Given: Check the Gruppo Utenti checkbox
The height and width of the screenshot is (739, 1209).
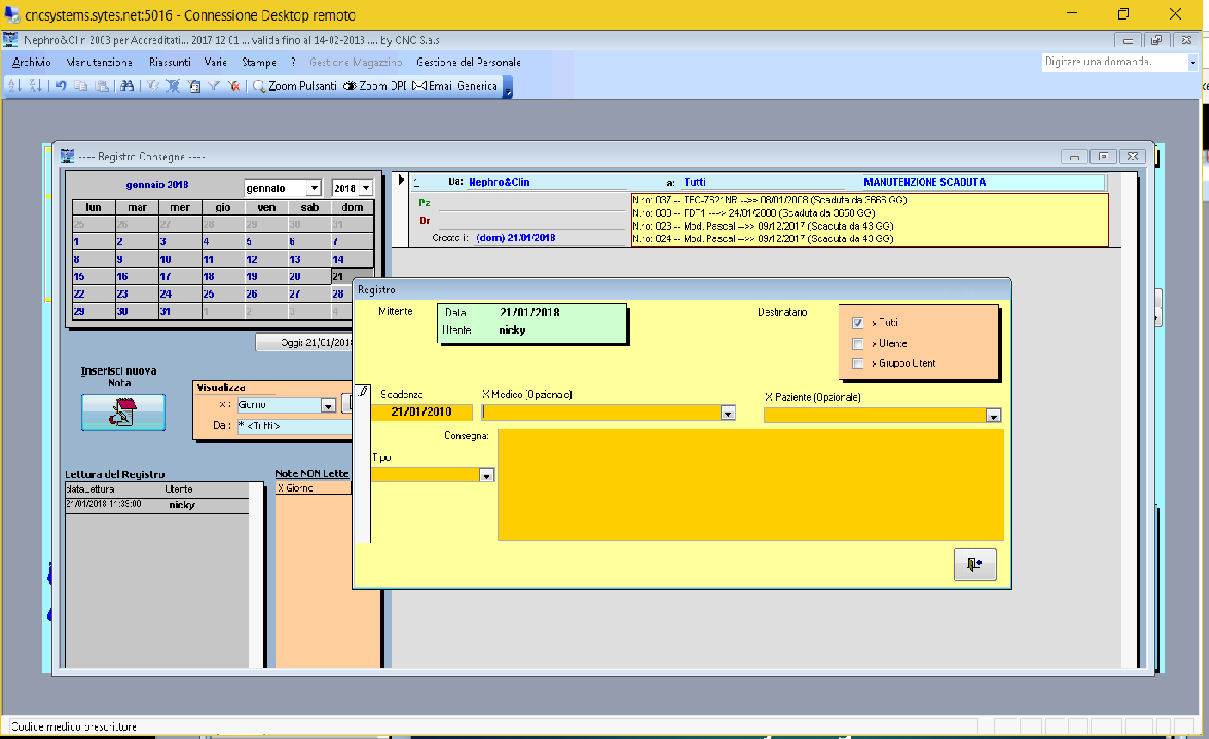Looking at the screenshot, I should pos(858,363).
